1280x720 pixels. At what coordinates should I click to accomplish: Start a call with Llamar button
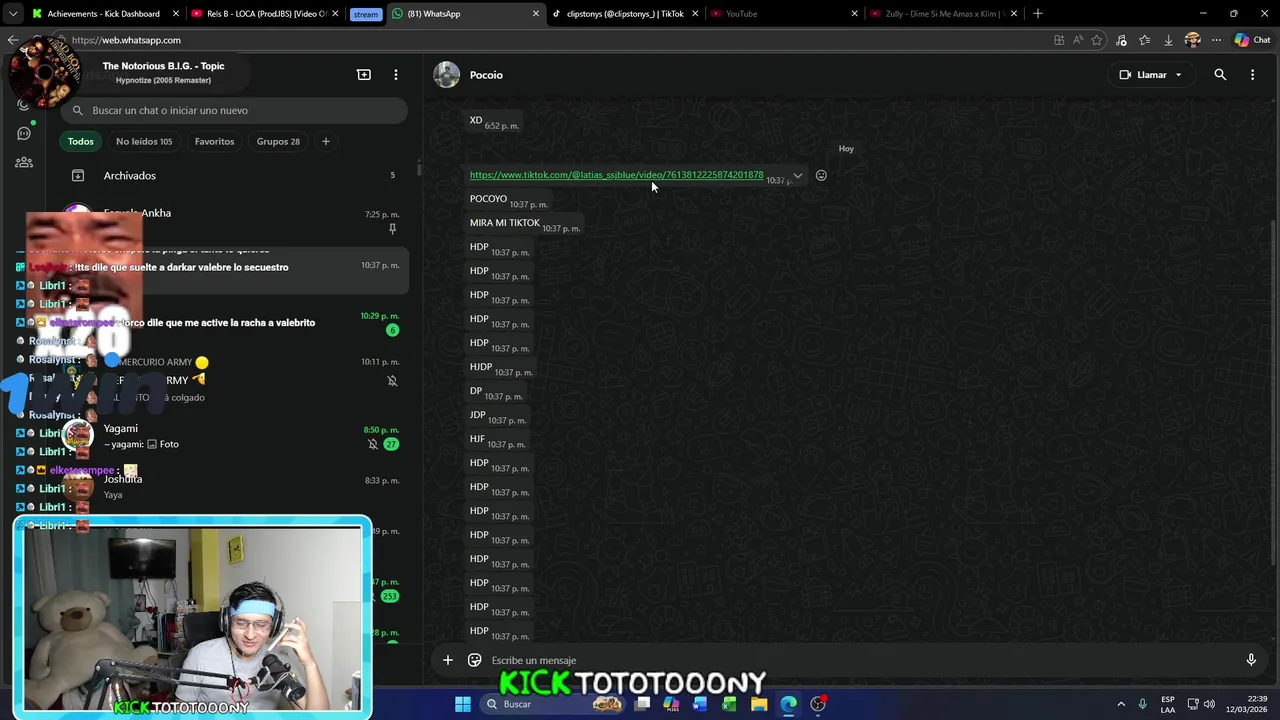[x=1143, y=75]
